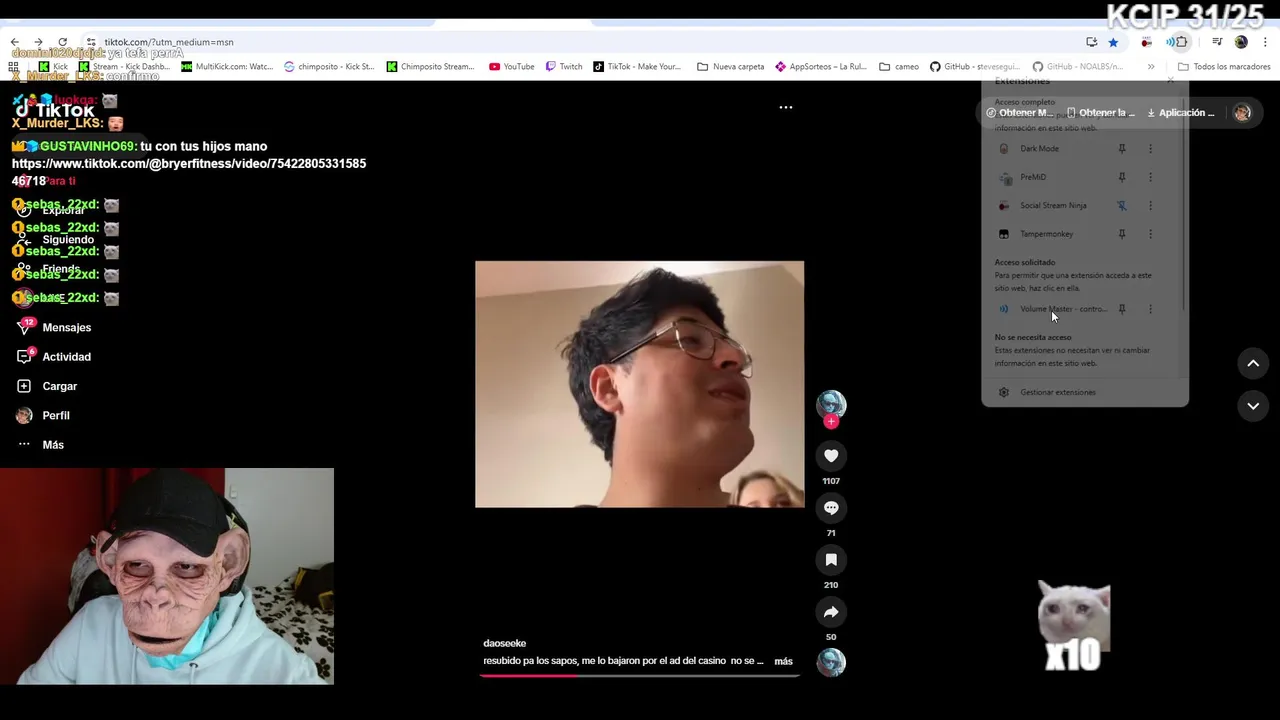Click the playing TikTok video

[639, 384]
